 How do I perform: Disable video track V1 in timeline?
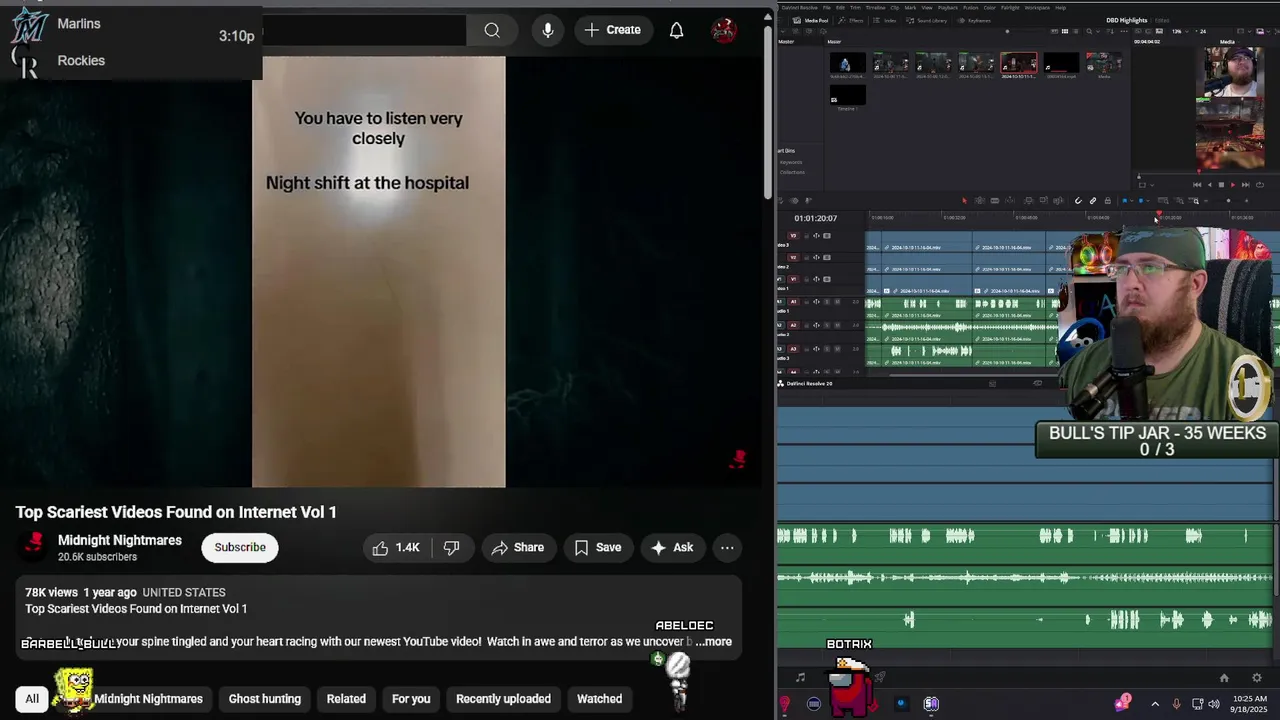[x=827, y=279]
